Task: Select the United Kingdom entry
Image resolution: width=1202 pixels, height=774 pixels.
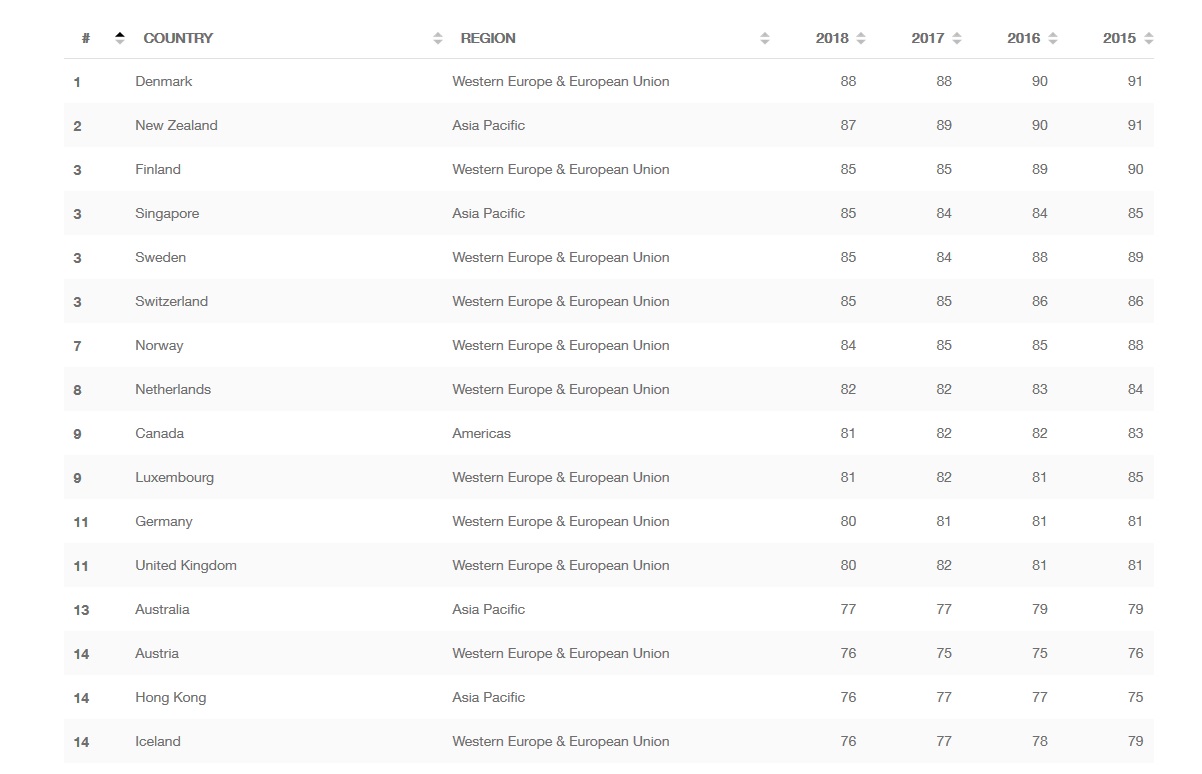Action: pyautogui.click(x=186, y=565)
